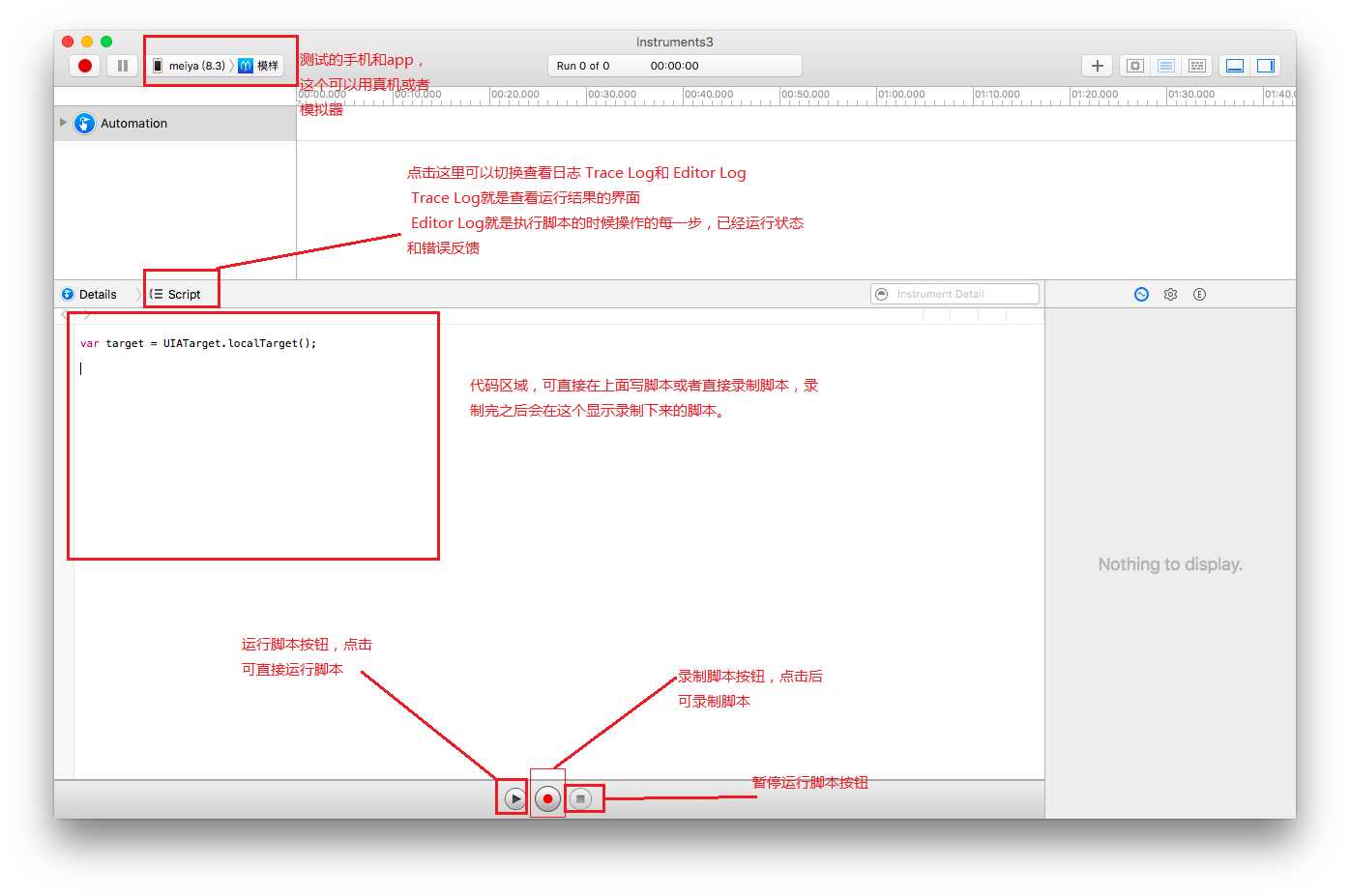Screen dimensions: 1350x896
Task: Click the 00:00:00 elapsed time readout
Action: coord(674,66)
